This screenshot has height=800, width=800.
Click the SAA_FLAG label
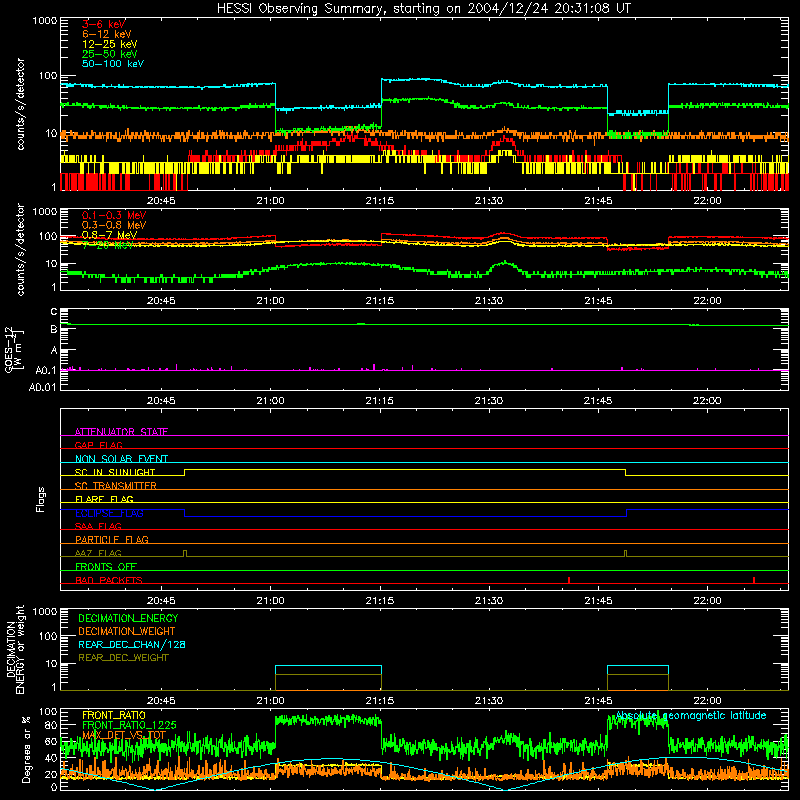(x=98, y=526)
